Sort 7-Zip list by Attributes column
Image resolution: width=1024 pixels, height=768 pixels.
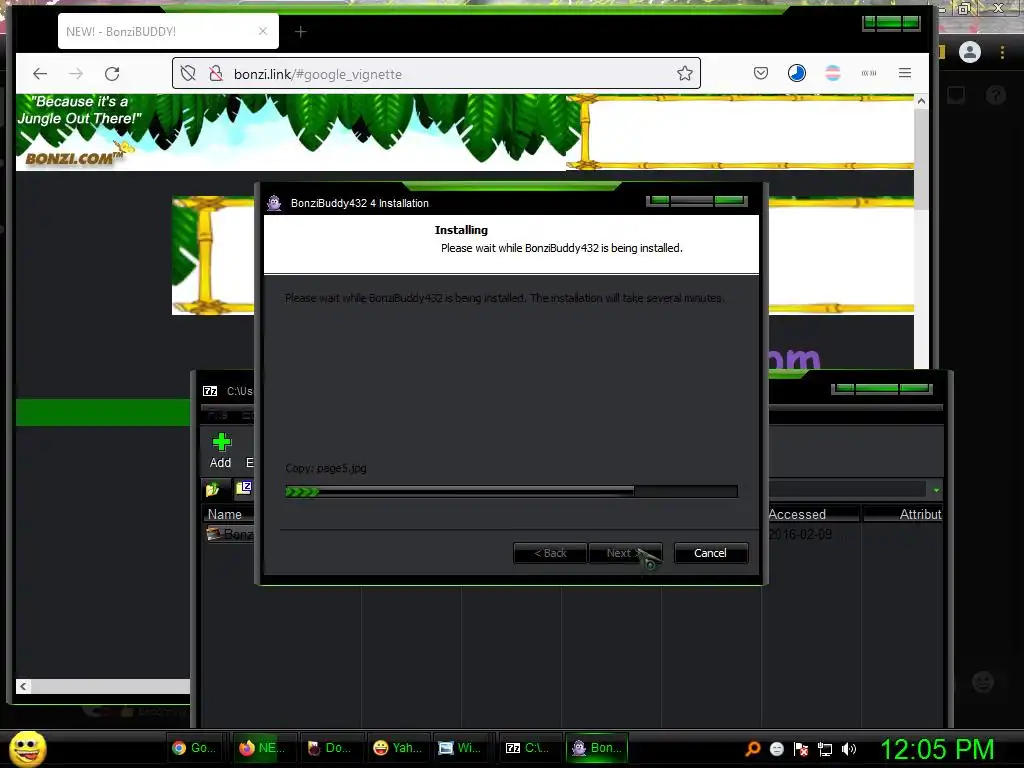tap(903, 514)
